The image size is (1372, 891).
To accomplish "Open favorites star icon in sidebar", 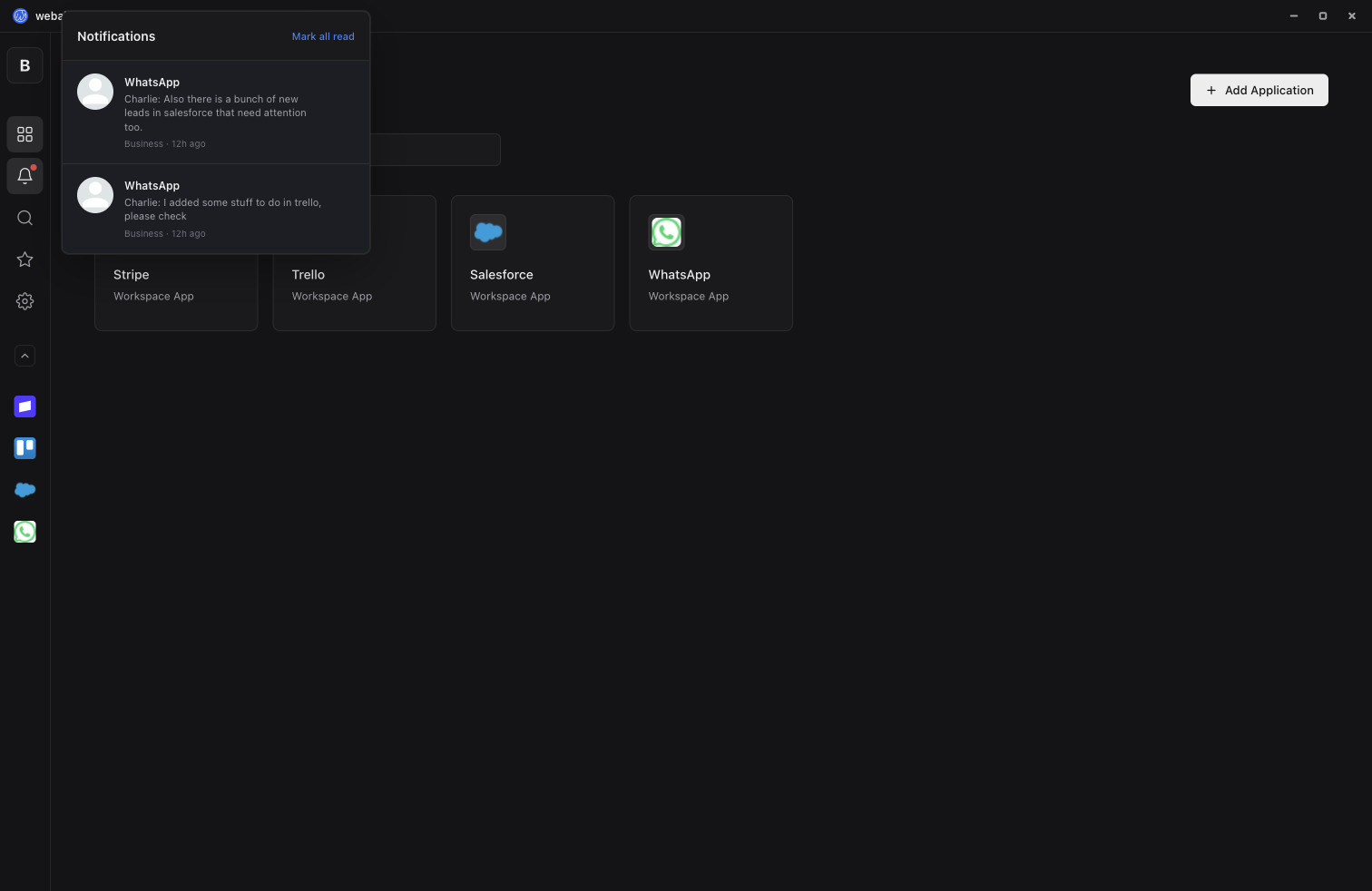I will [x=24, y=259].
